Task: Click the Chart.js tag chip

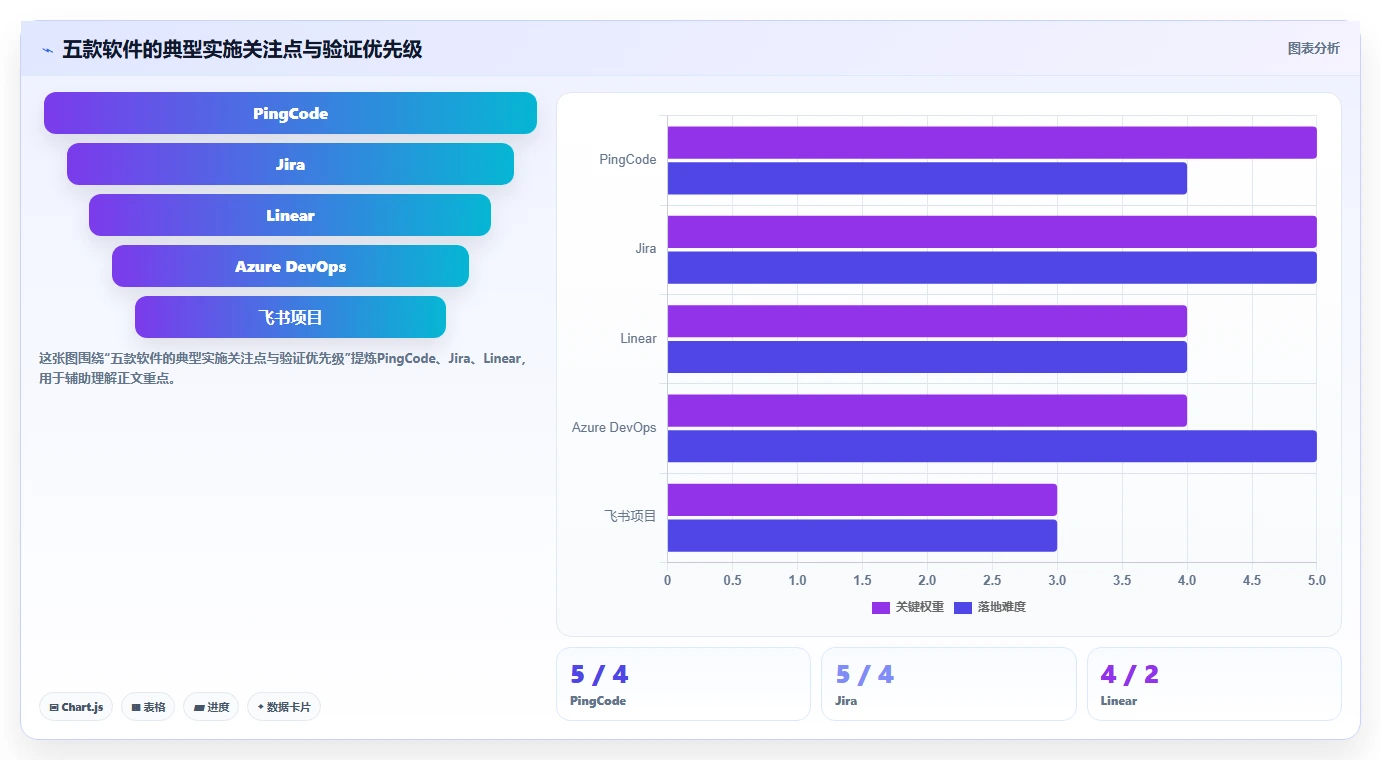Action: click(77, 707)
